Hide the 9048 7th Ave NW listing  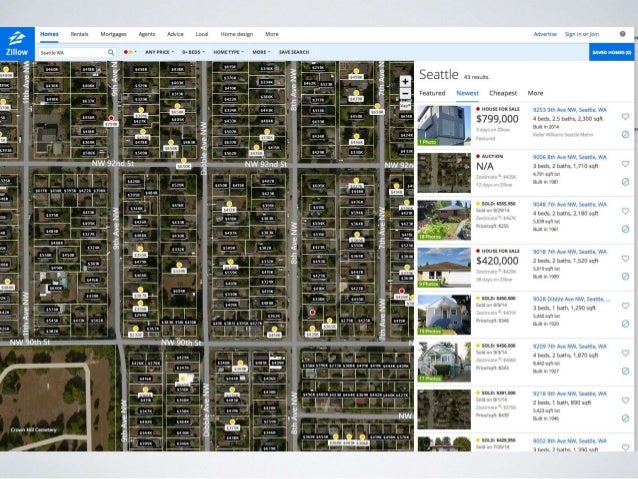click(625, 229)
